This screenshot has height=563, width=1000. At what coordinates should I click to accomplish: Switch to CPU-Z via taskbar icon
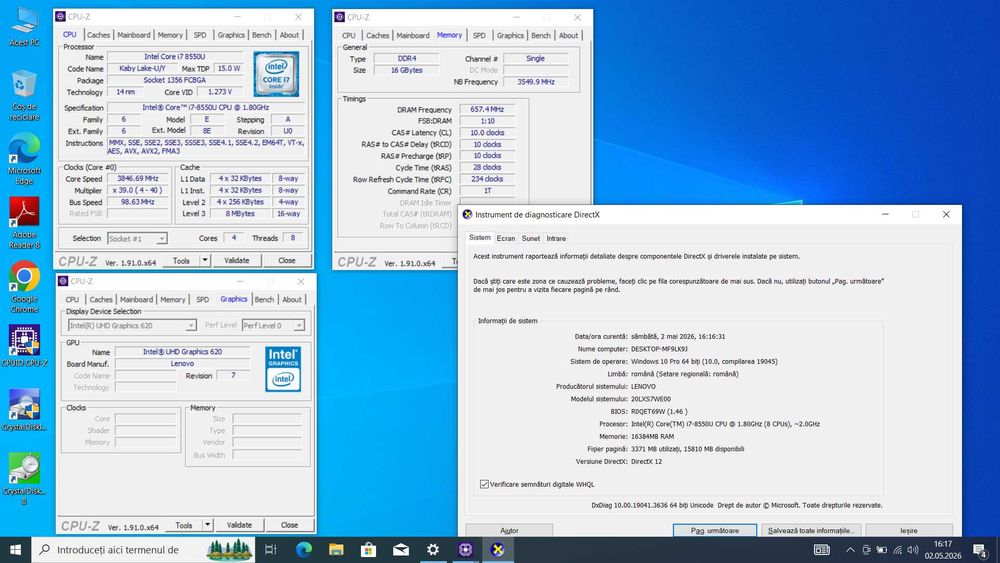point(466,550)
